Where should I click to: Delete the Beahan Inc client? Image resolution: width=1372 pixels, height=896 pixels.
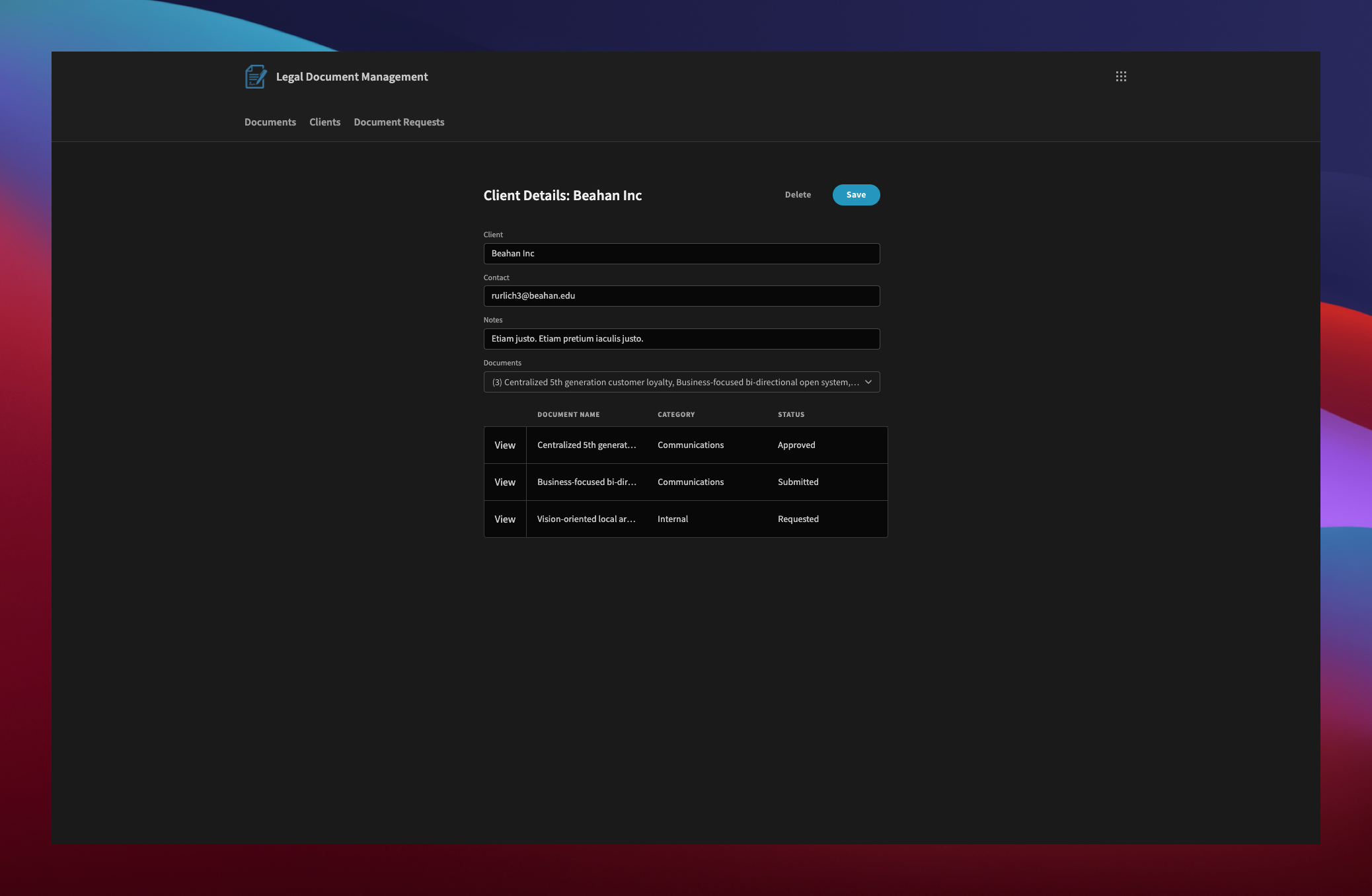[x=798, y=194]
